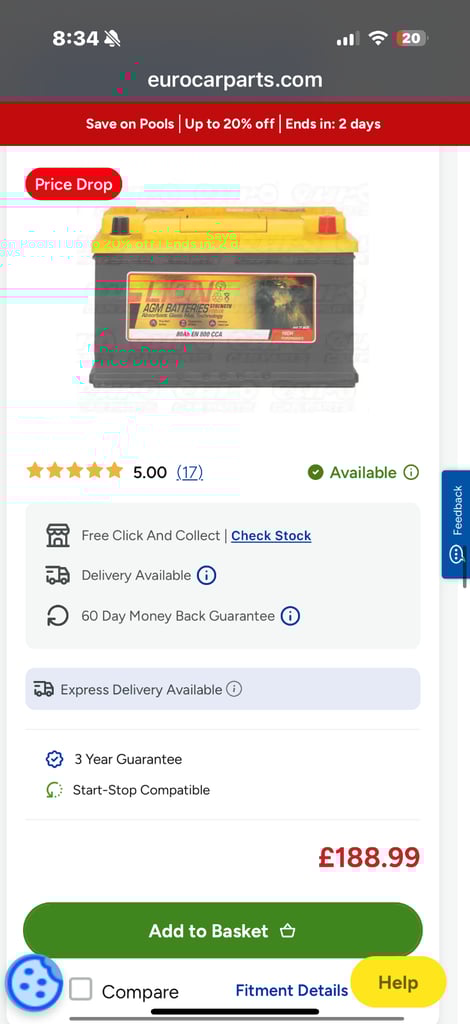Click the Delivery Available info icon
470x1024 pixels.
click(x=206, y=575)
